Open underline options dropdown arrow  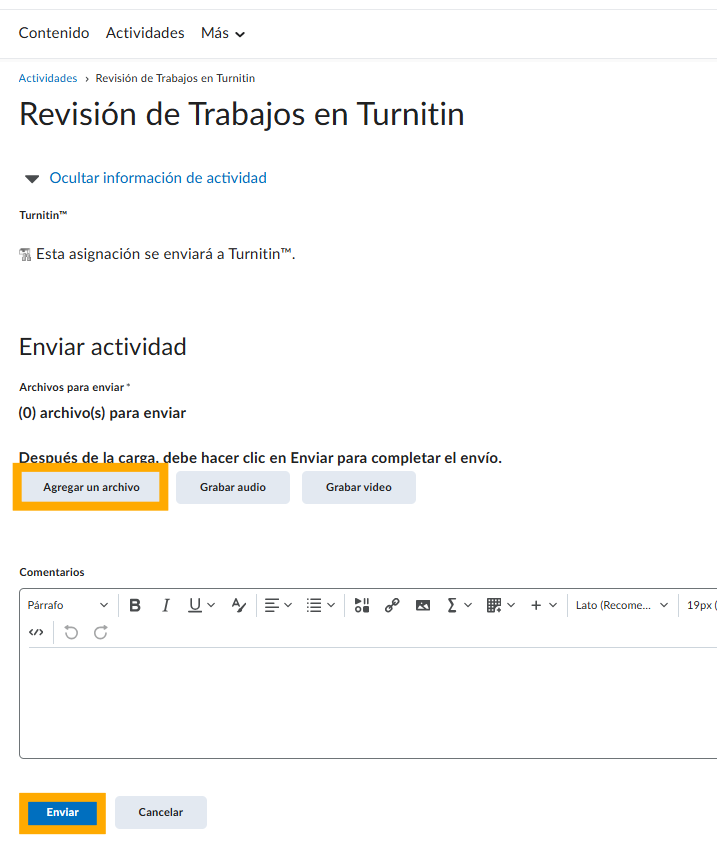click(211, 605)
